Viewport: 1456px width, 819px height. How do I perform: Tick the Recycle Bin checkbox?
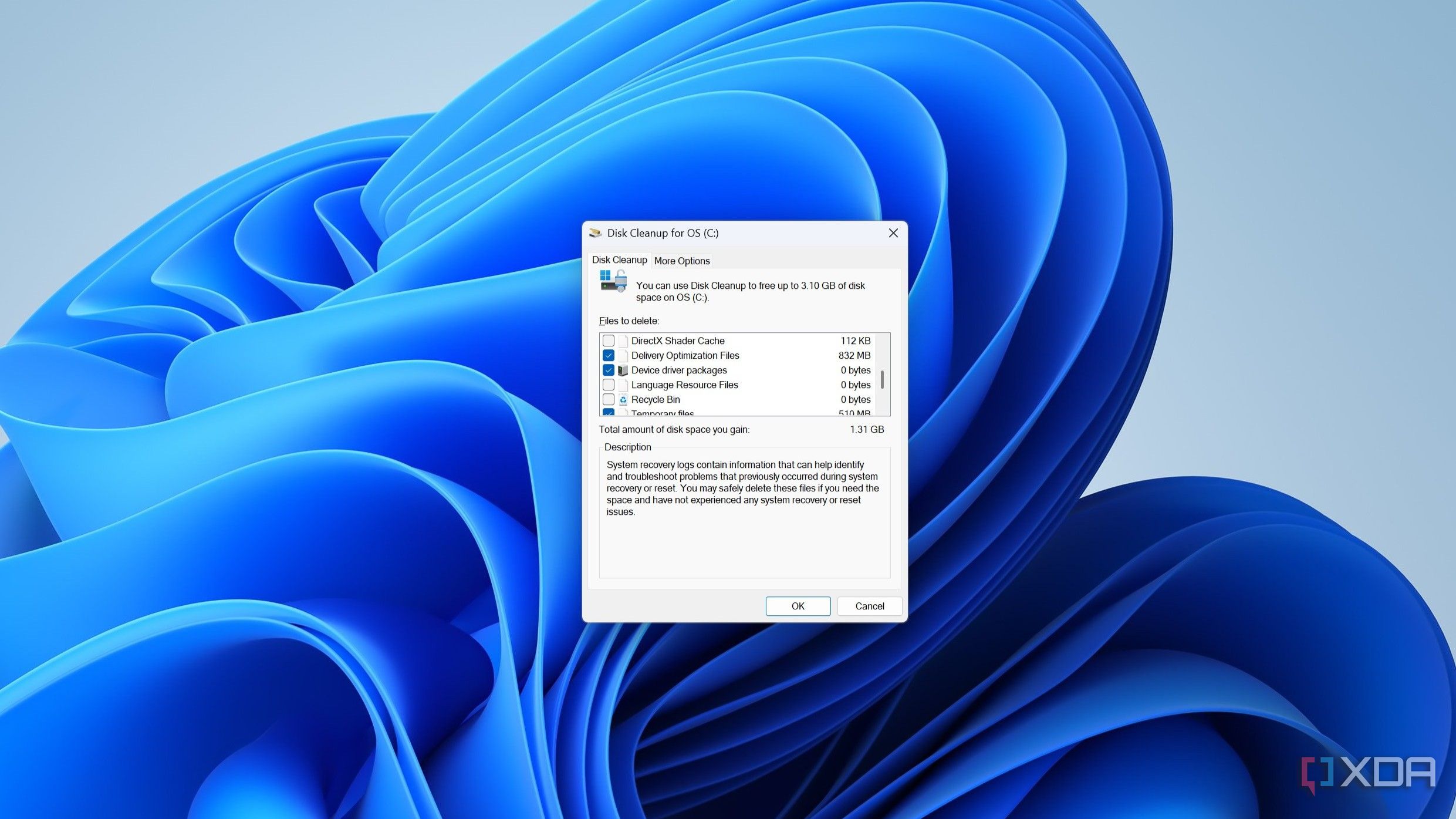point(609,400)
